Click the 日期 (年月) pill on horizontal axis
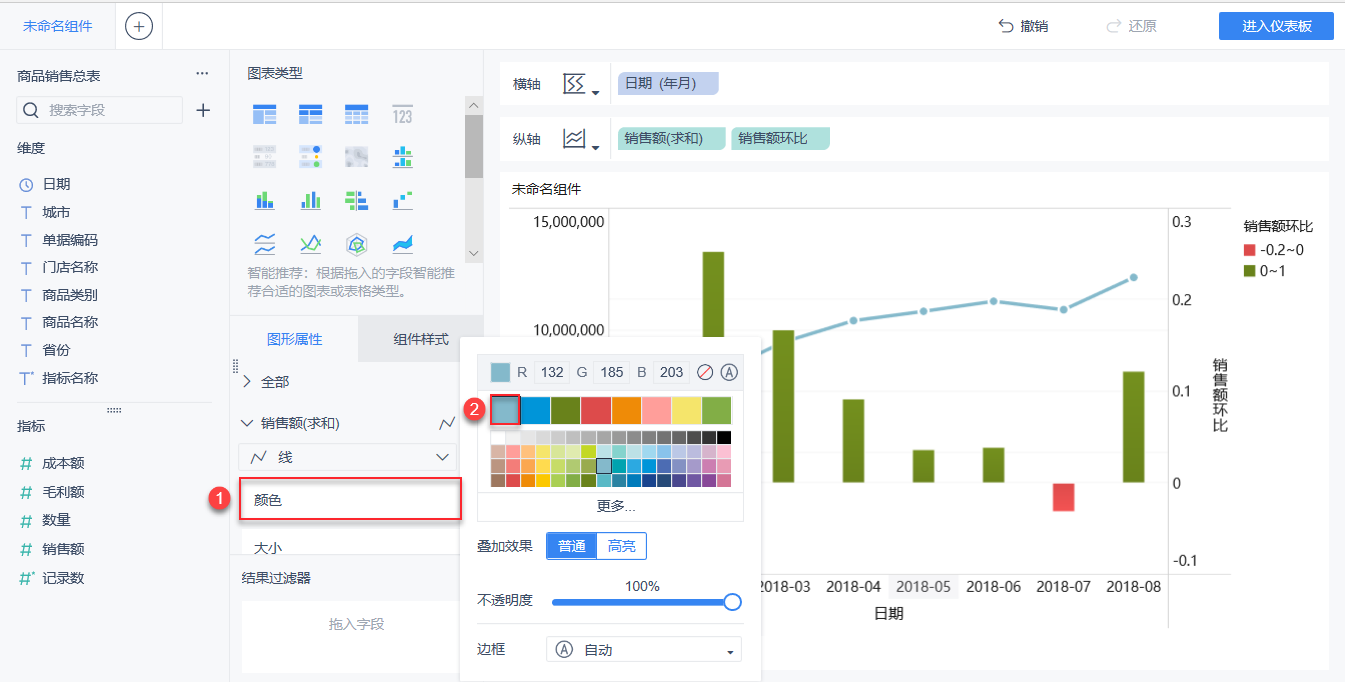The width and height of the screenshot is (1345, 682). [668, 84]
